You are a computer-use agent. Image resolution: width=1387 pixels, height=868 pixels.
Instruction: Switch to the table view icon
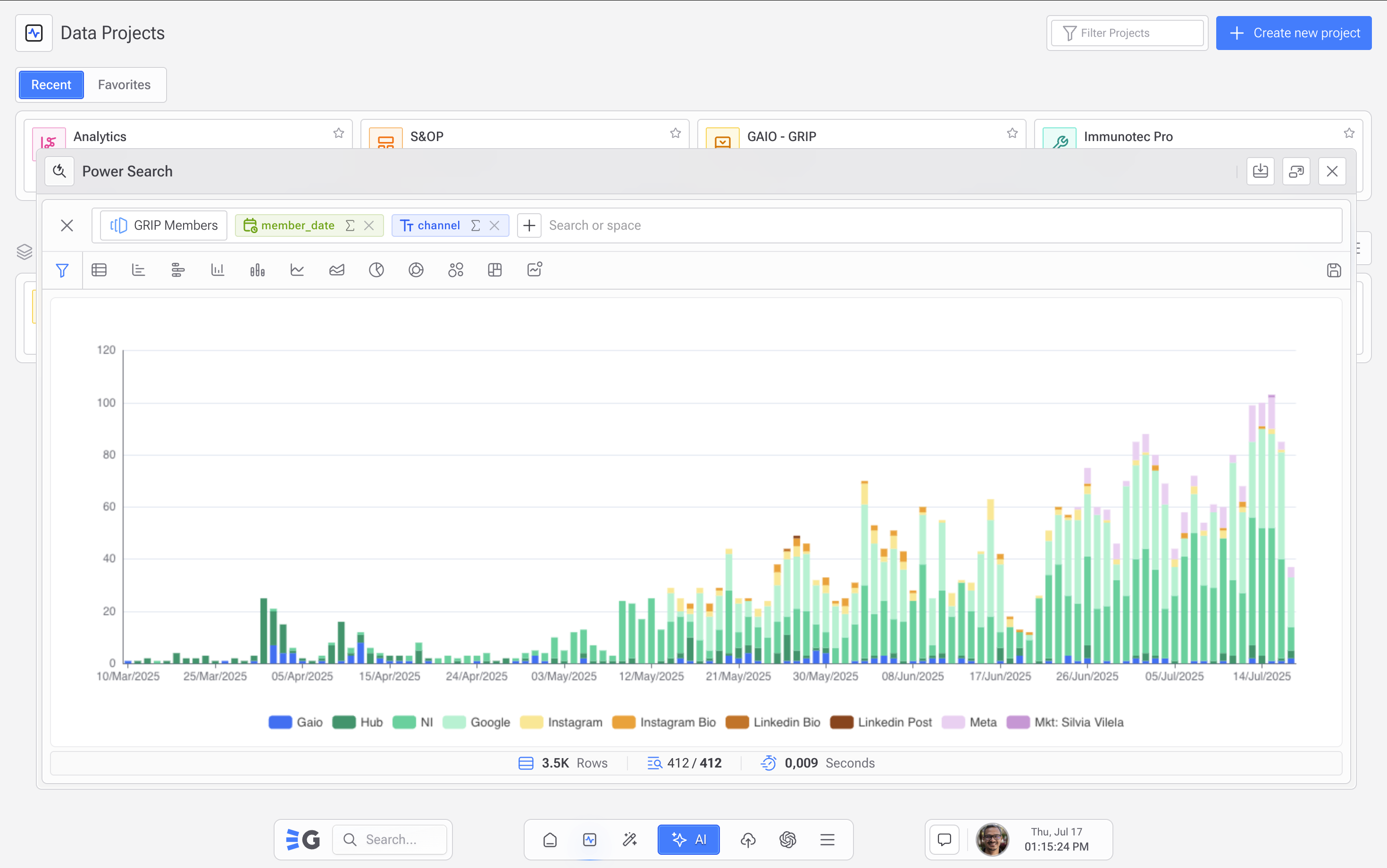[100, 270]
